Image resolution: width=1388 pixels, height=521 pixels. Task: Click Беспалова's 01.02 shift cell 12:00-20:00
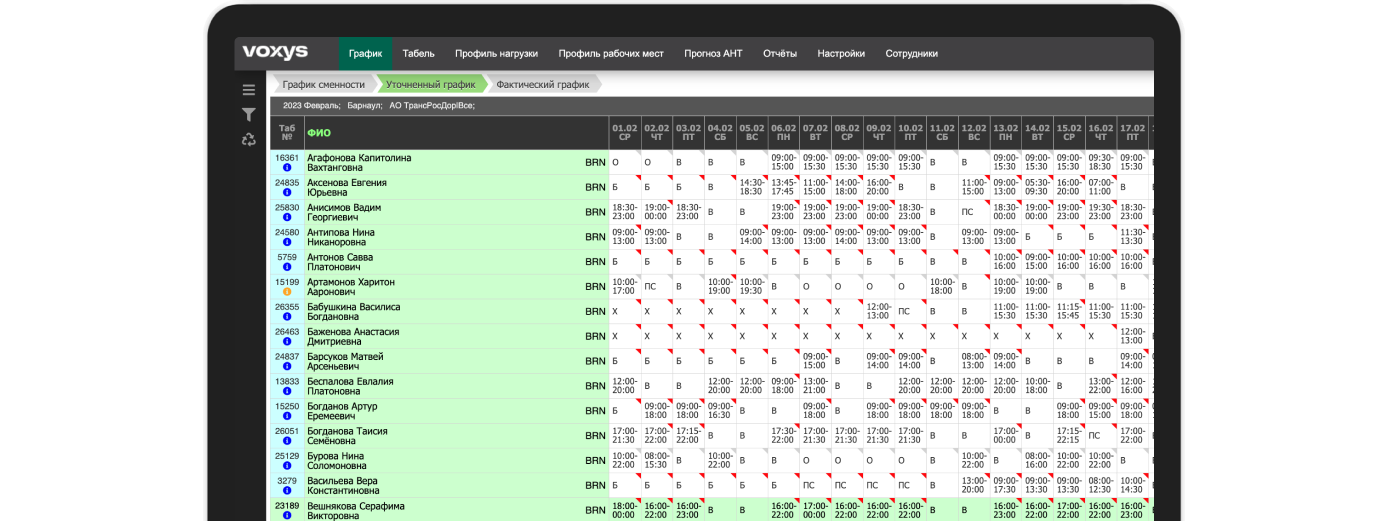point(625,385)
